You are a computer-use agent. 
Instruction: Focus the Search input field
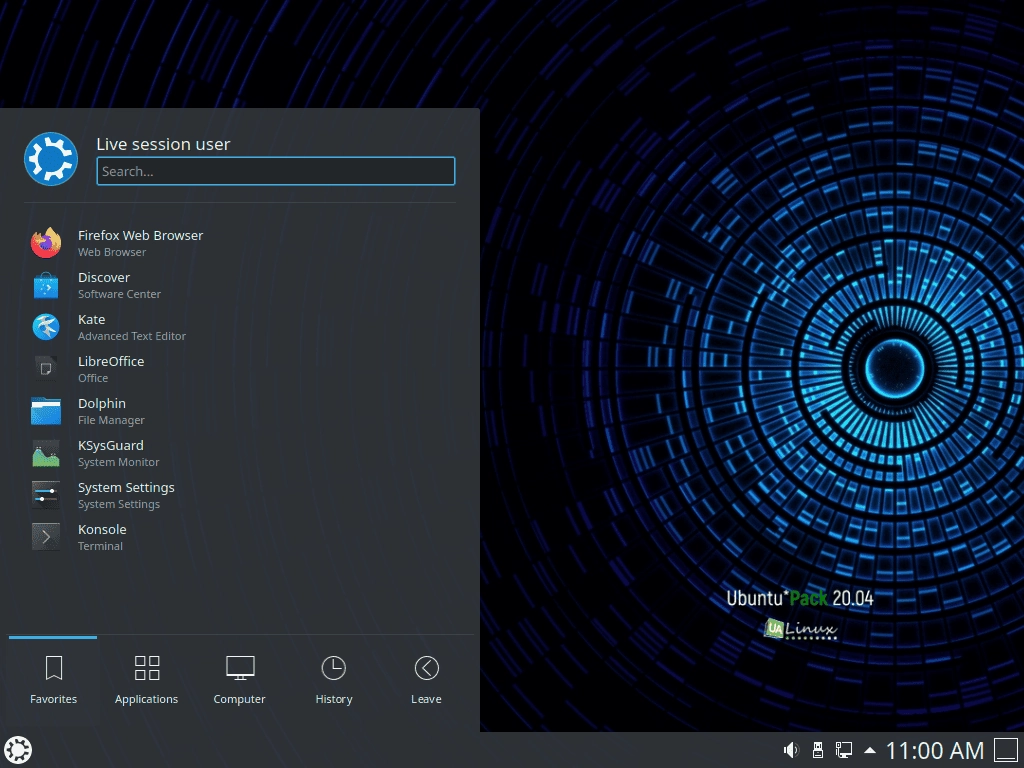[276, 171]
